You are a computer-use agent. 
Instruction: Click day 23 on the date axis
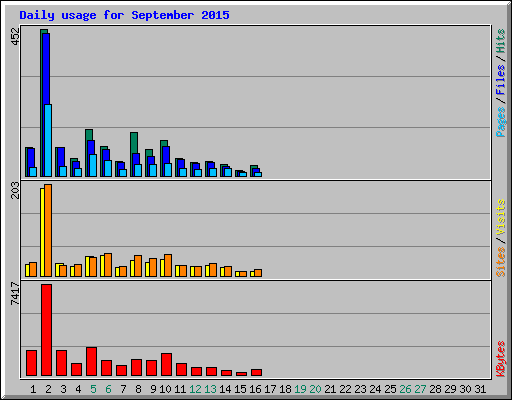360,389
